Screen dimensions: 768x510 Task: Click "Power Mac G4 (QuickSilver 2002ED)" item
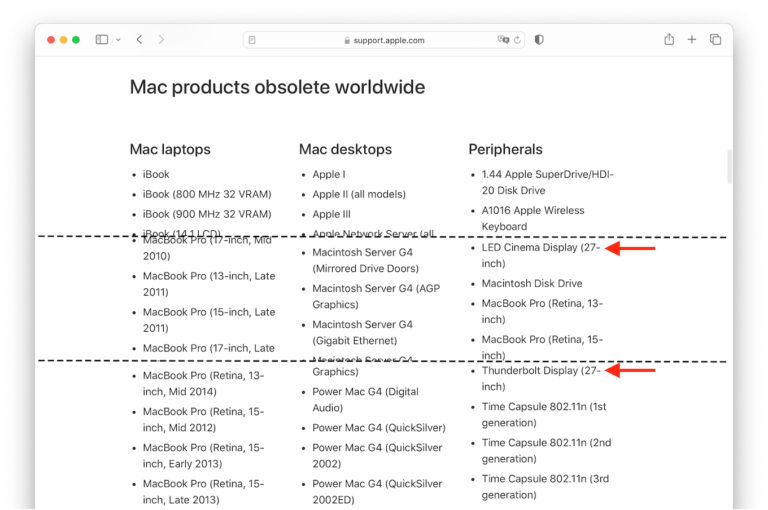click(x=377, y=492)
